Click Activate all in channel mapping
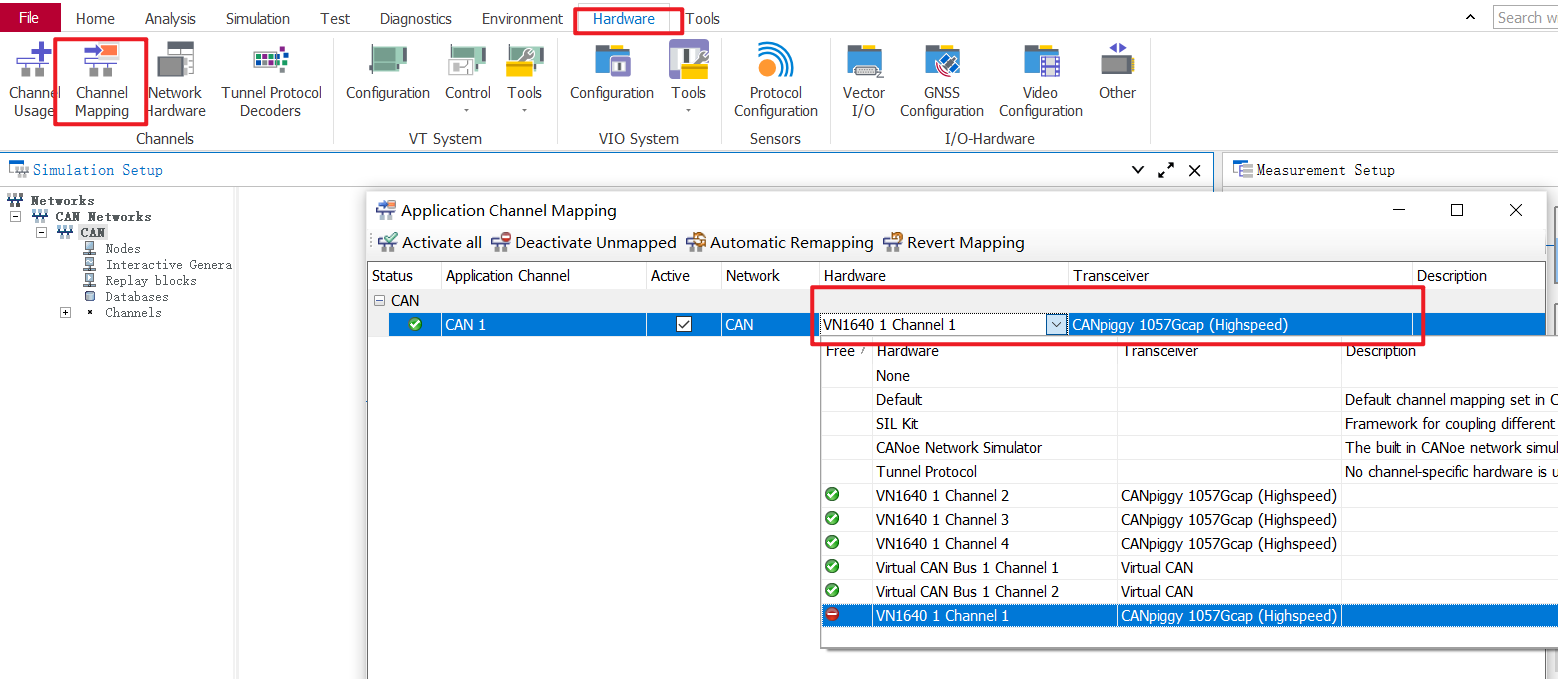The height and width of the screenshot is (679, 1558). tap(430, 242)
